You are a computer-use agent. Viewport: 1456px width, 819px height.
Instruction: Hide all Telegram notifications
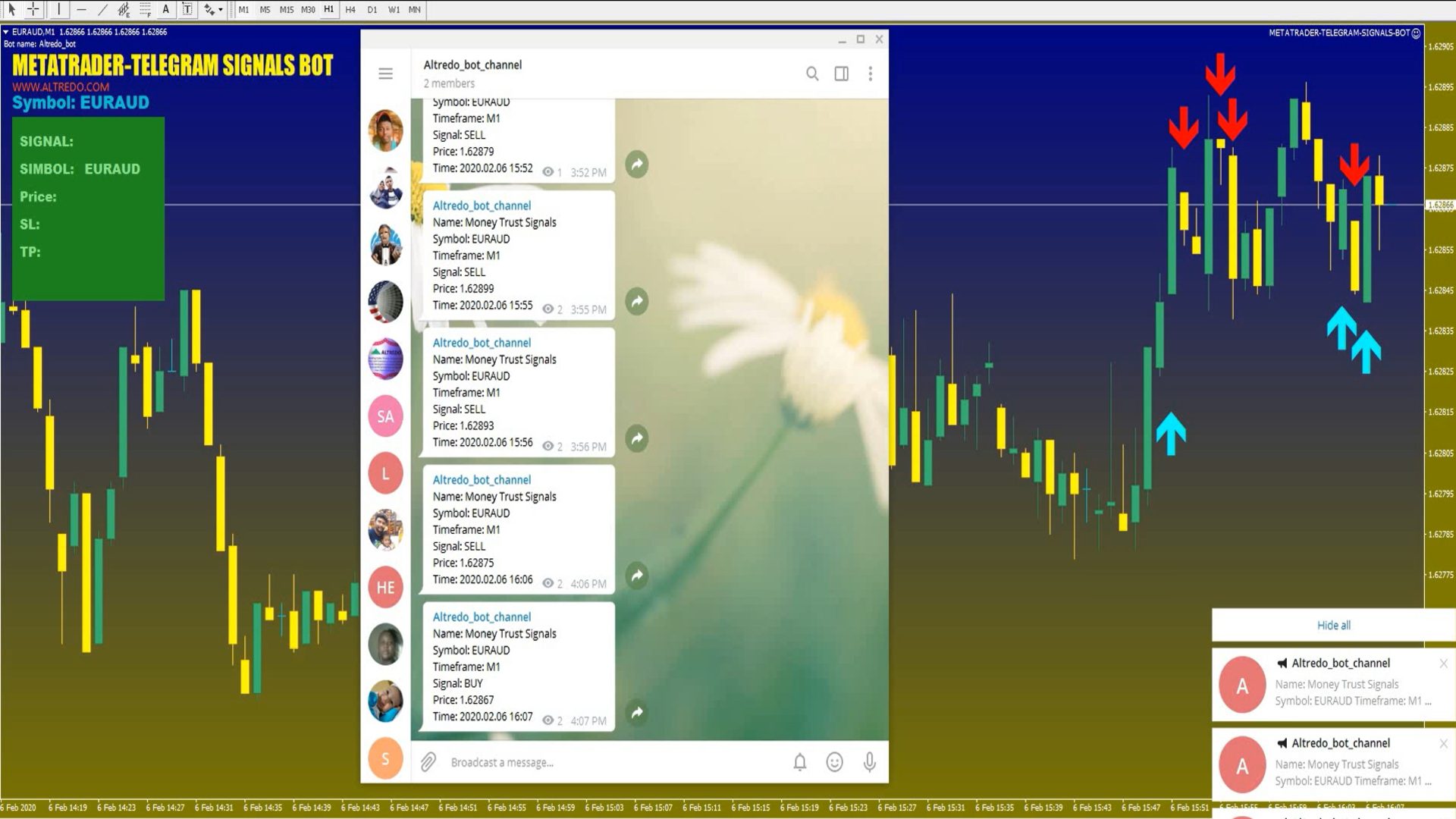pos(1333,625)
